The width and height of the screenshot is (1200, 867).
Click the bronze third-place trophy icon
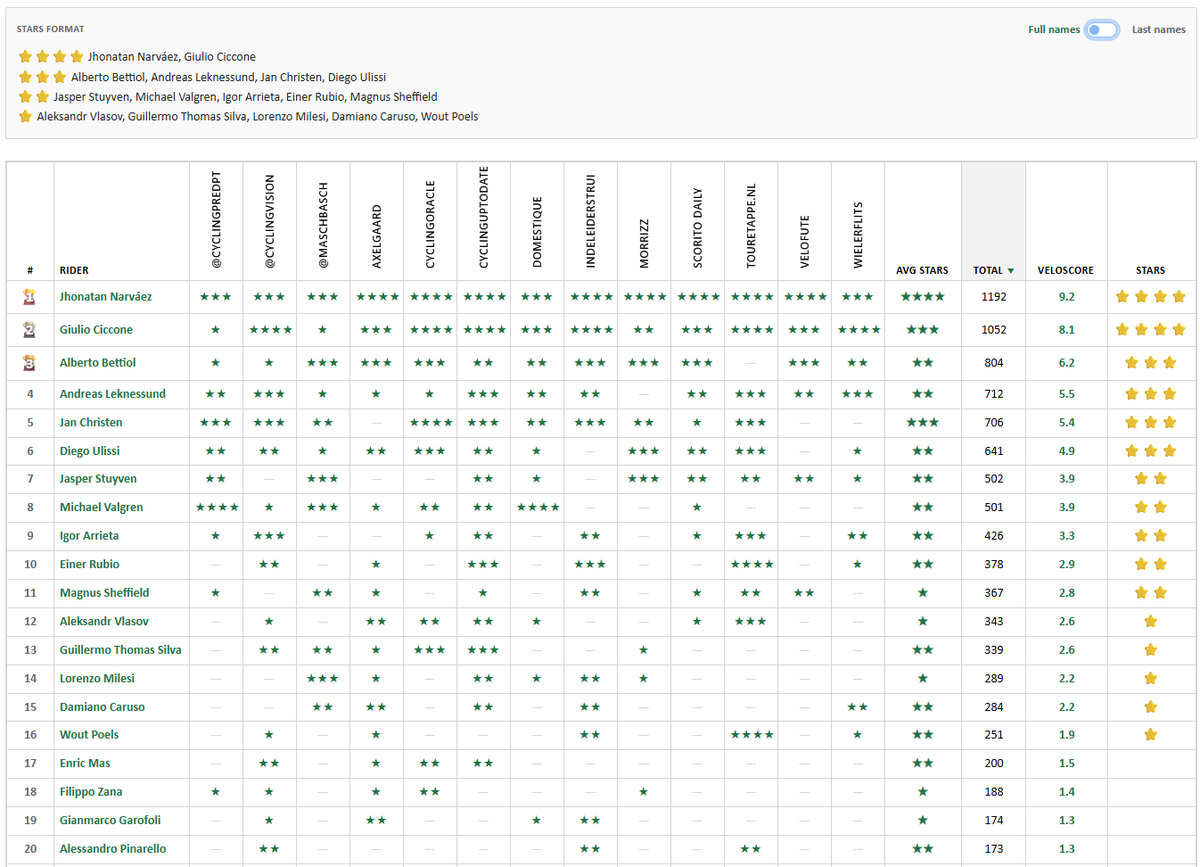click(x=30, y=362)
